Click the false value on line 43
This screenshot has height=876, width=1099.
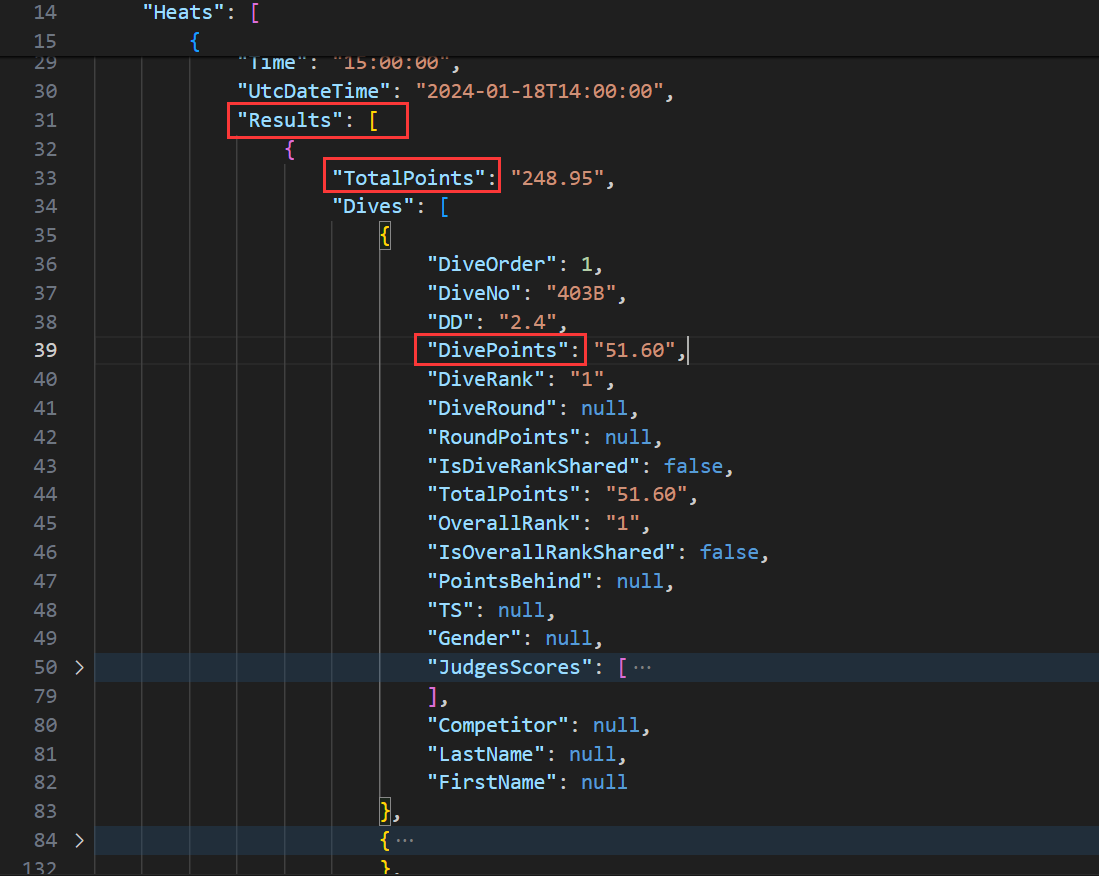coord(693,467)
